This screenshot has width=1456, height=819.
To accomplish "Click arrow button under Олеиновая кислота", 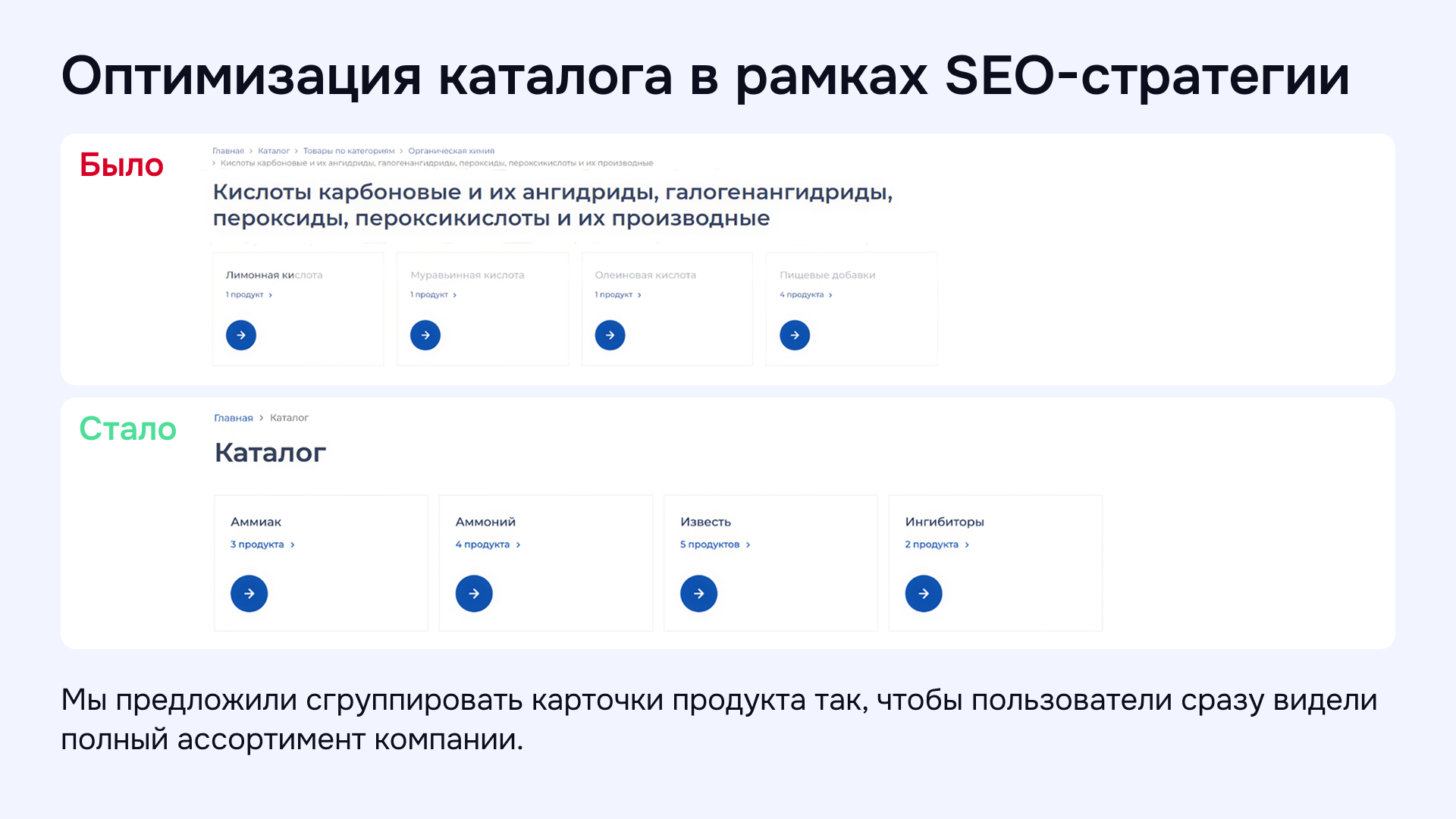I will point(610,335).
